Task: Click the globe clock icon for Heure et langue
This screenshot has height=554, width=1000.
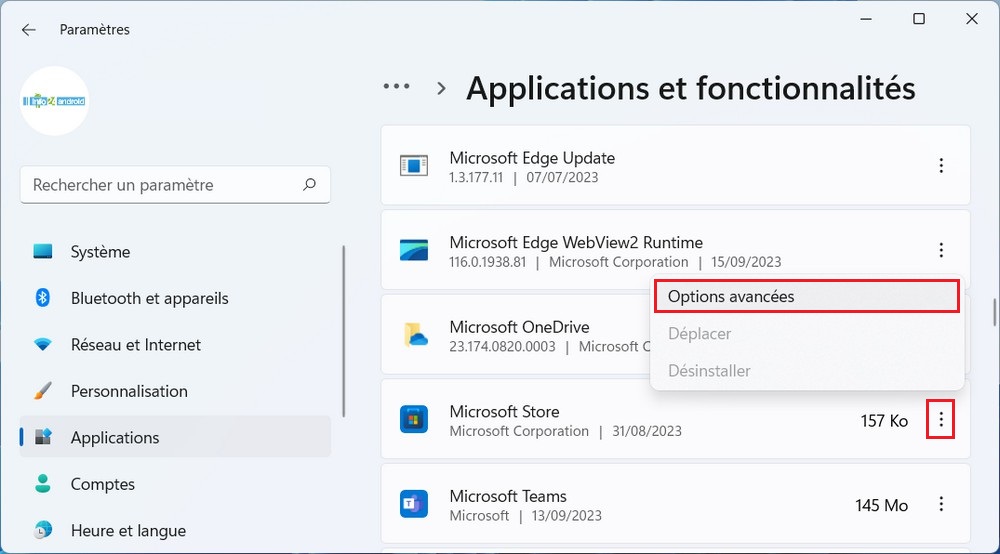Action: (x=43, y=530)
